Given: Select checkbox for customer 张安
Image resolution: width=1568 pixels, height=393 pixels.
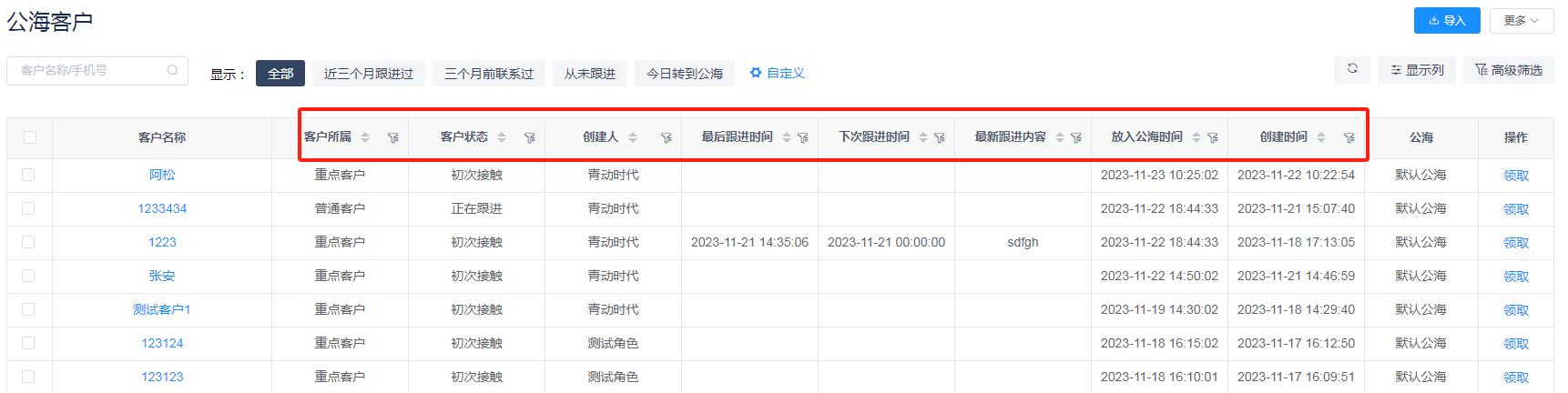Looking at the screenshot, I should (29, 276).
